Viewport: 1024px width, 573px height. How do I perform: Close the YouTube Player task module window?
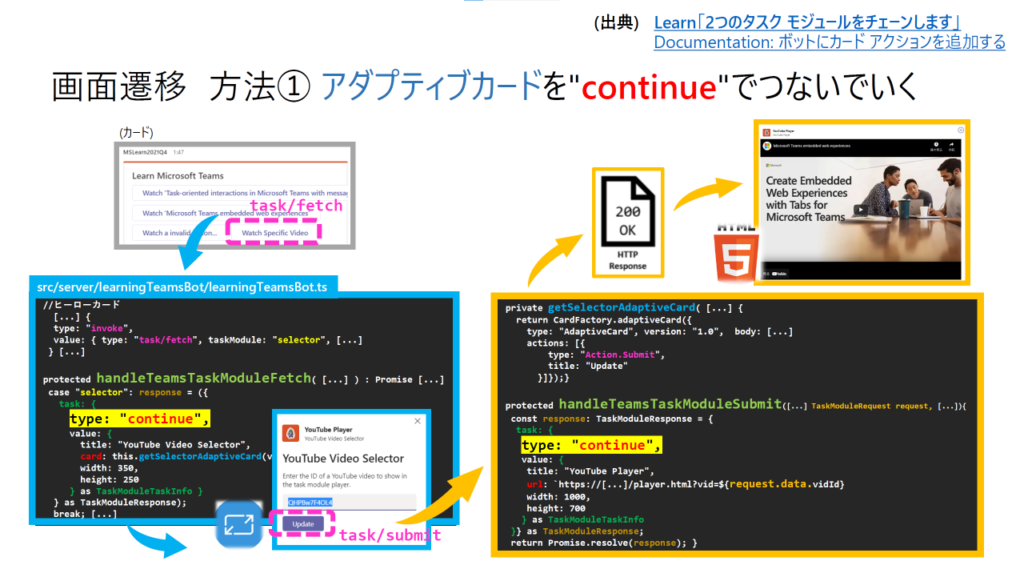[x=961, y=130]
